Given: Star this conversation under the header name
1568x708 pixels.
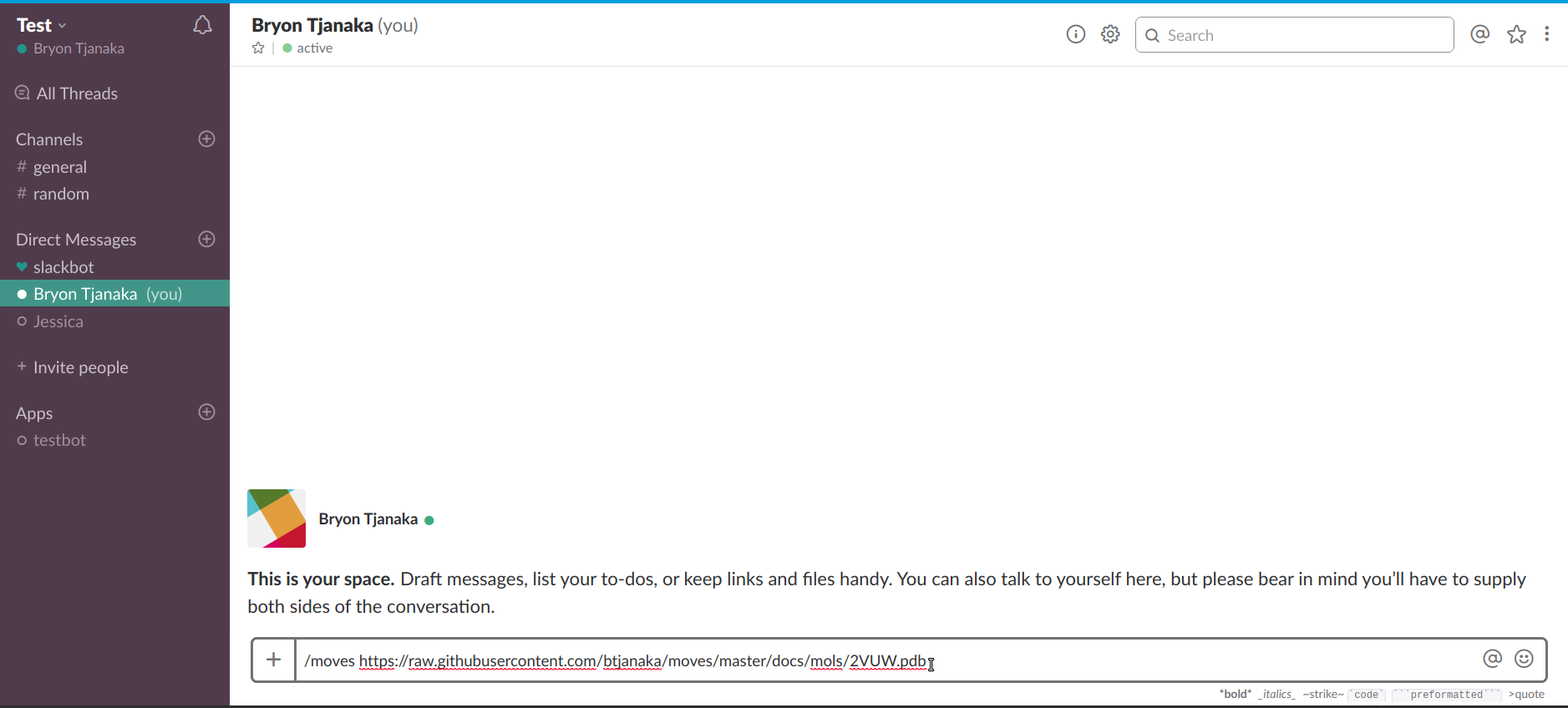Looking at the screenshot, I should point(258,48).
